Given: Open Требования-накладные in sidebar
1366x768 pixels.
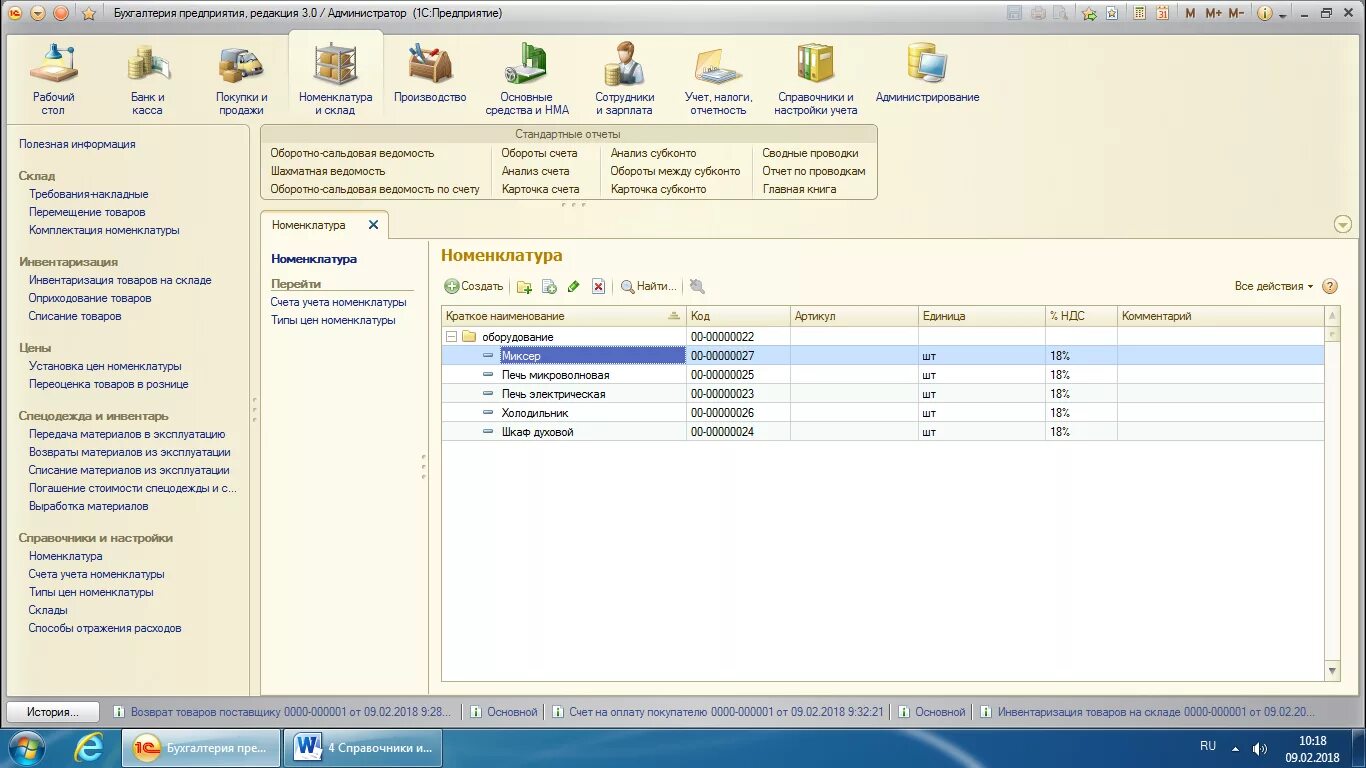Looking at the screenshot, I should pos(88,194).
